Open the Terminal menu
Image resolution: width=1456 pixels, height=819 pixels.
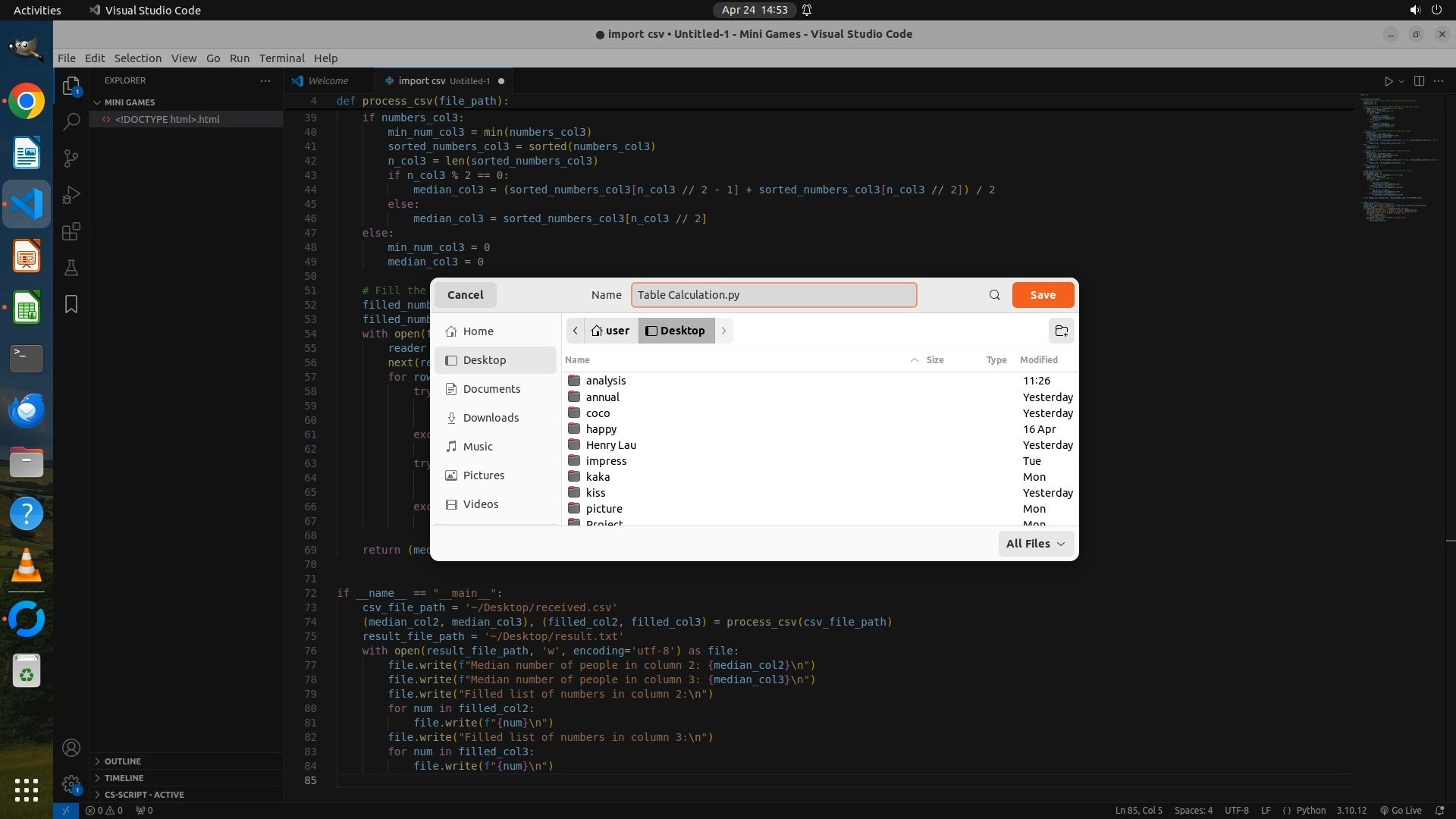pos(281,58)
